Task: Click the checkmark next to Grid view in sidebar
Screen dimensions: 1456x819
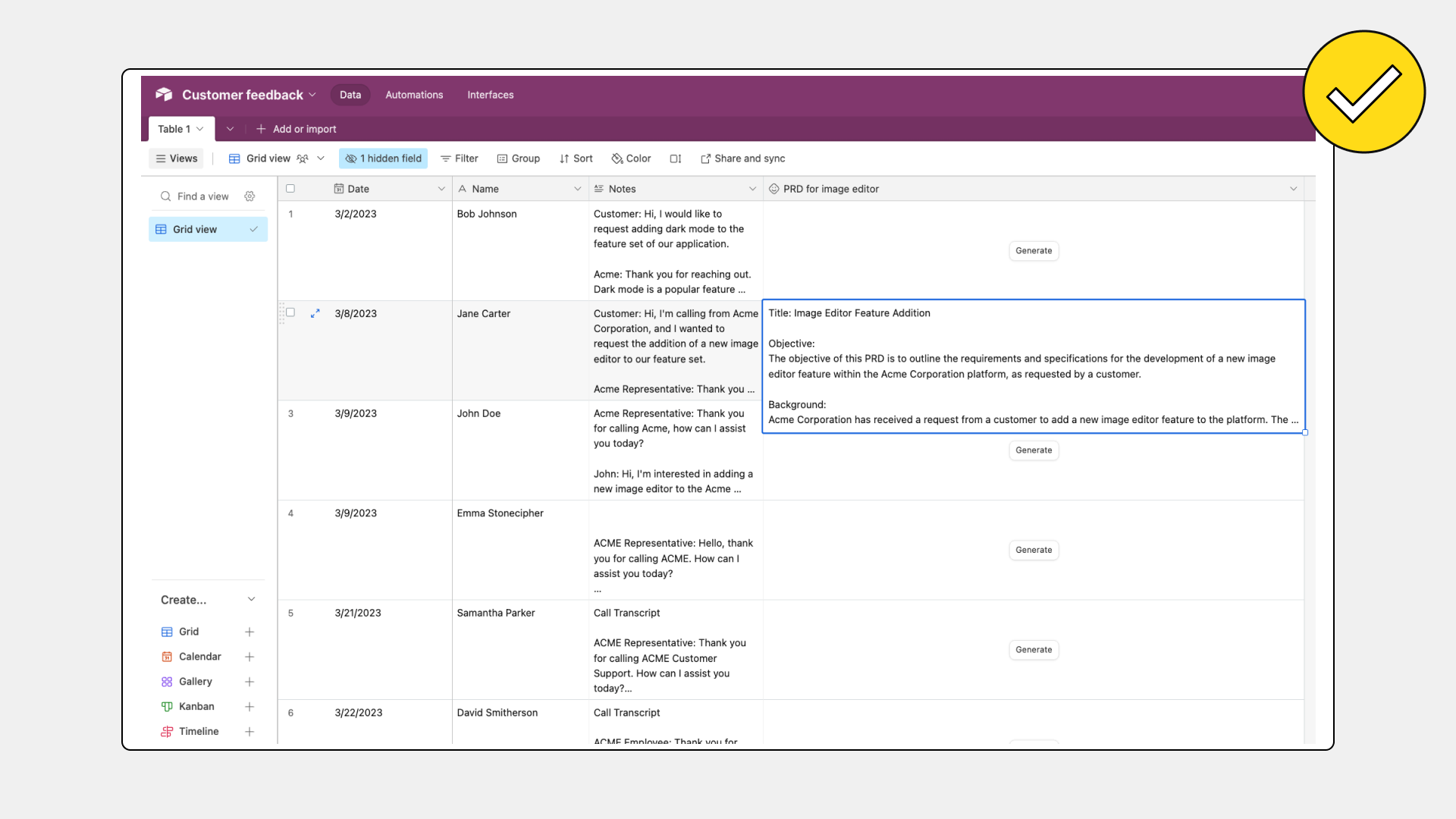Action: click(254, 229)
